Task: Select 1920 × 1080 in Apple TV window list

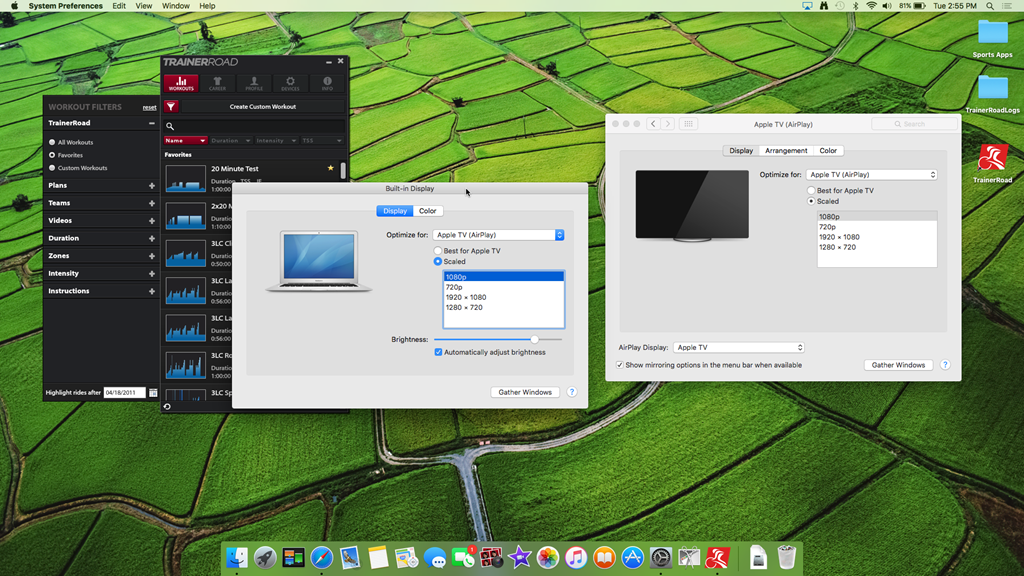Action: coord(877,237)
